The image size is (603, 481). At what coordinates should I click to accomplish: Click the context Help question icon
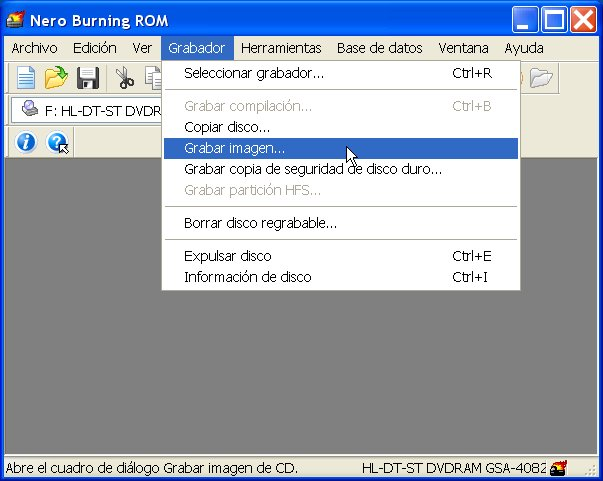(57, 143)
